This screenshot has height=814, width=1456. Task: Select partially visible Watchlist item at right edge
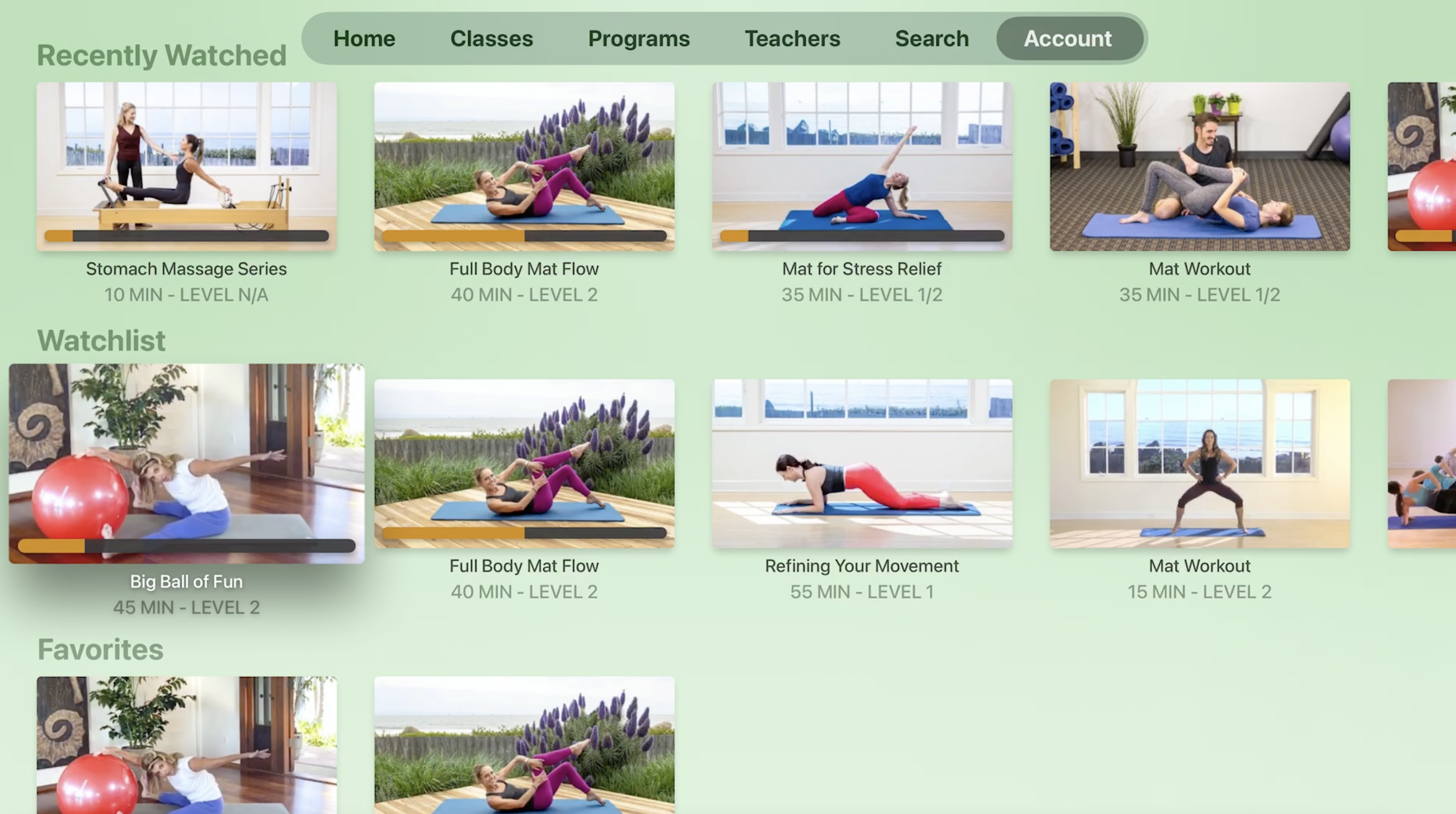pos(1422,463)
